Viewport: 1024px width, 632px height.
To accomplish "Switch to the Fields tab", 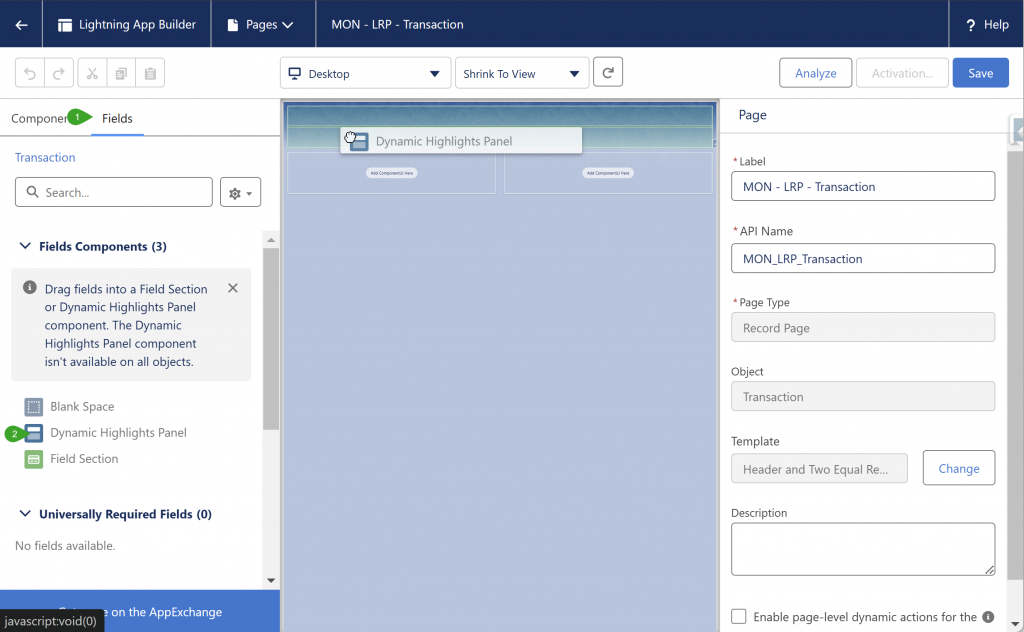I will tap(117, 118).
